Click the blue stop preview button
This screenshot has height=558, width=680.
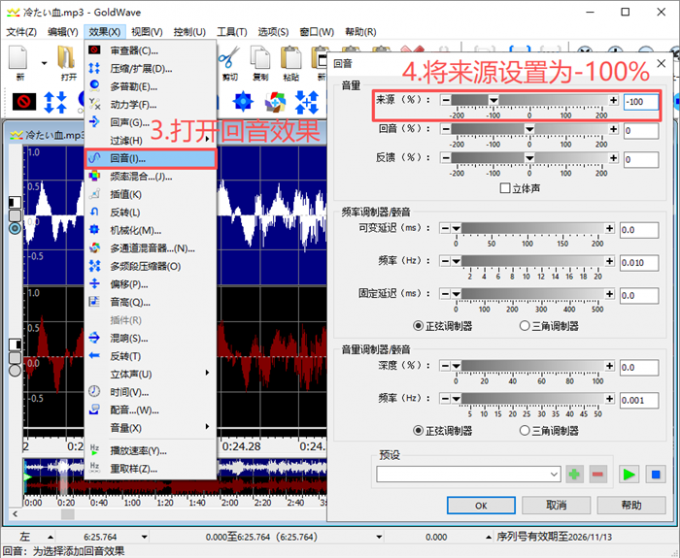tap(656, 474)
